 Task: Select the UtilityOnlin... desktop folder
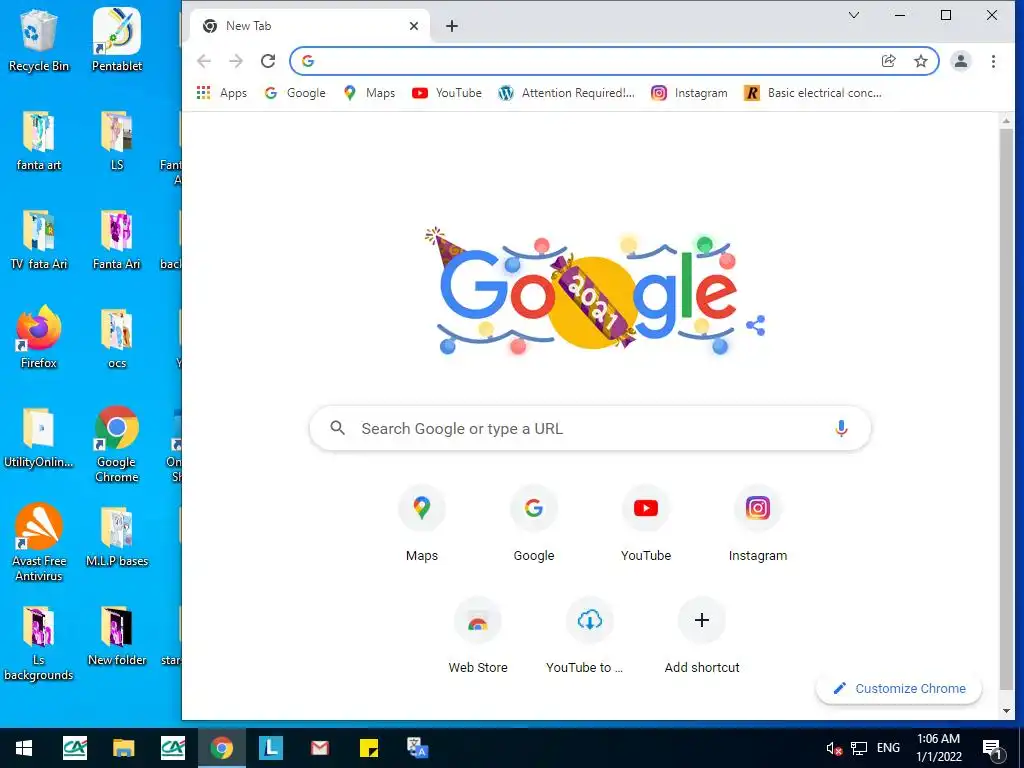39,438
